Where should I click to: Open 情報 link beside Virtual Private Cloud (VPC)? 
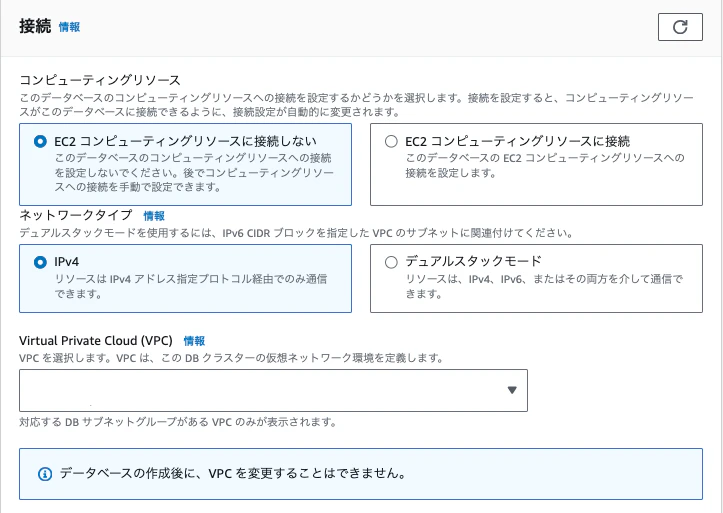pos(194,341)
